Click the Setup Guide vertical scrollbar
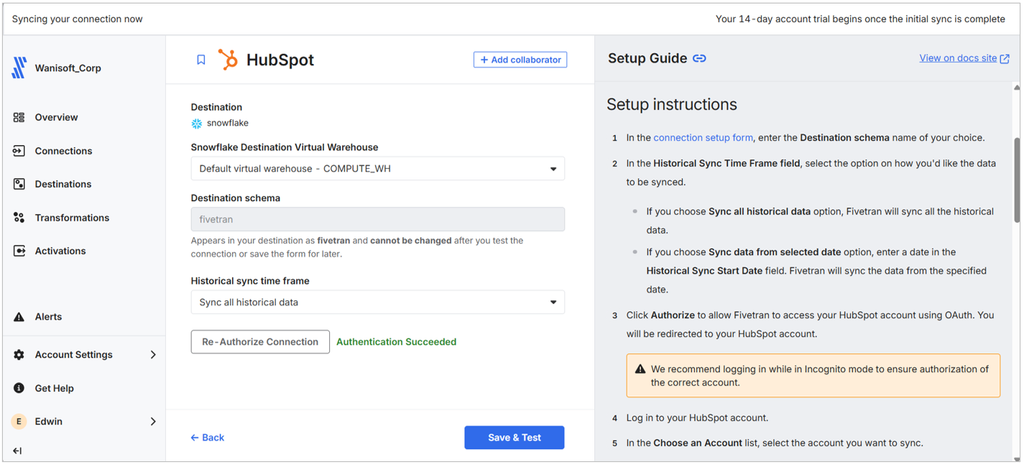This screenshot has width=1024, height=464. click(x=1017, y=180)
